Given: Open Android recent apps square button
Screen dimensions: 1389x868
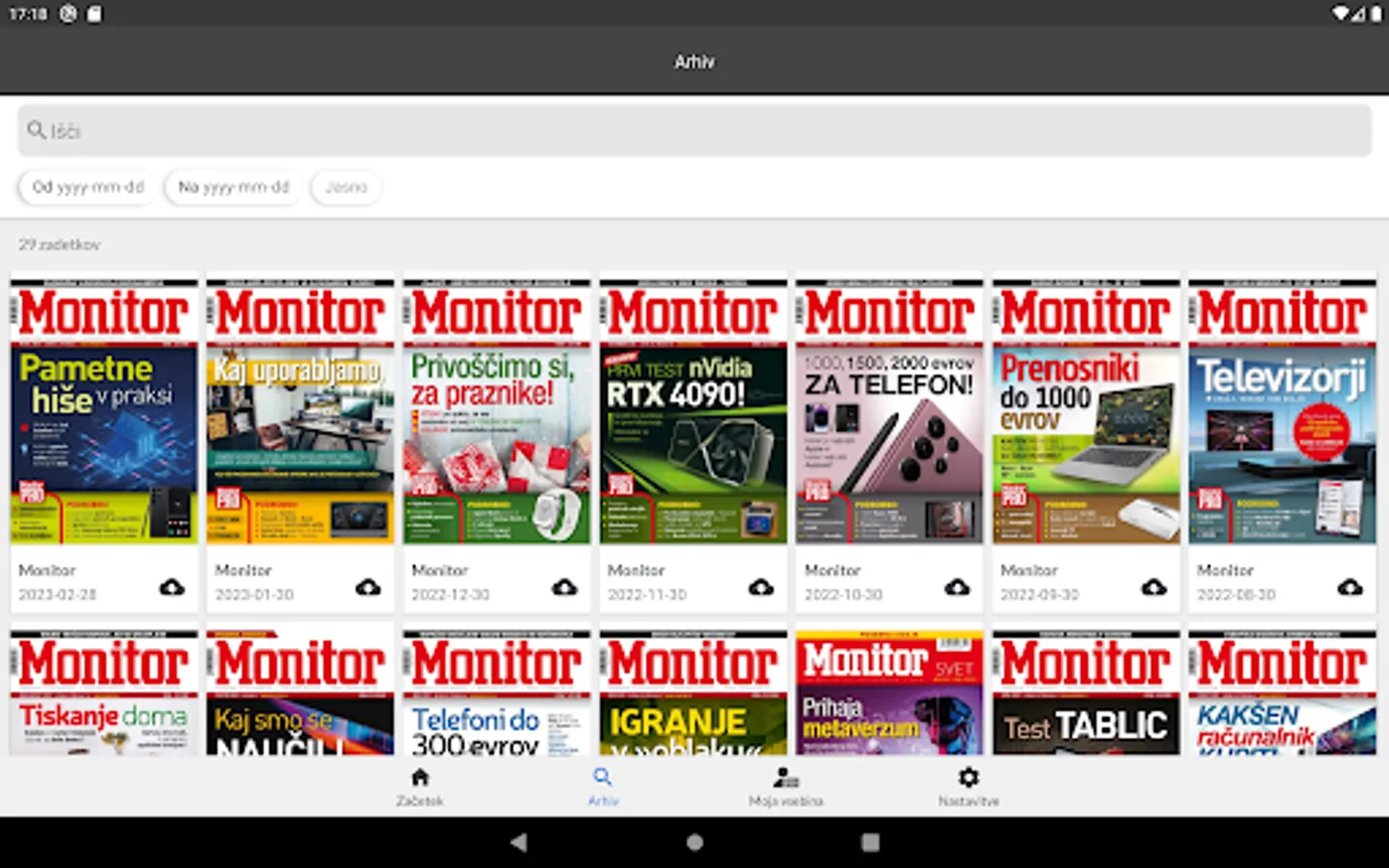Looking at the screenshot, I should (x=870, y=842).
